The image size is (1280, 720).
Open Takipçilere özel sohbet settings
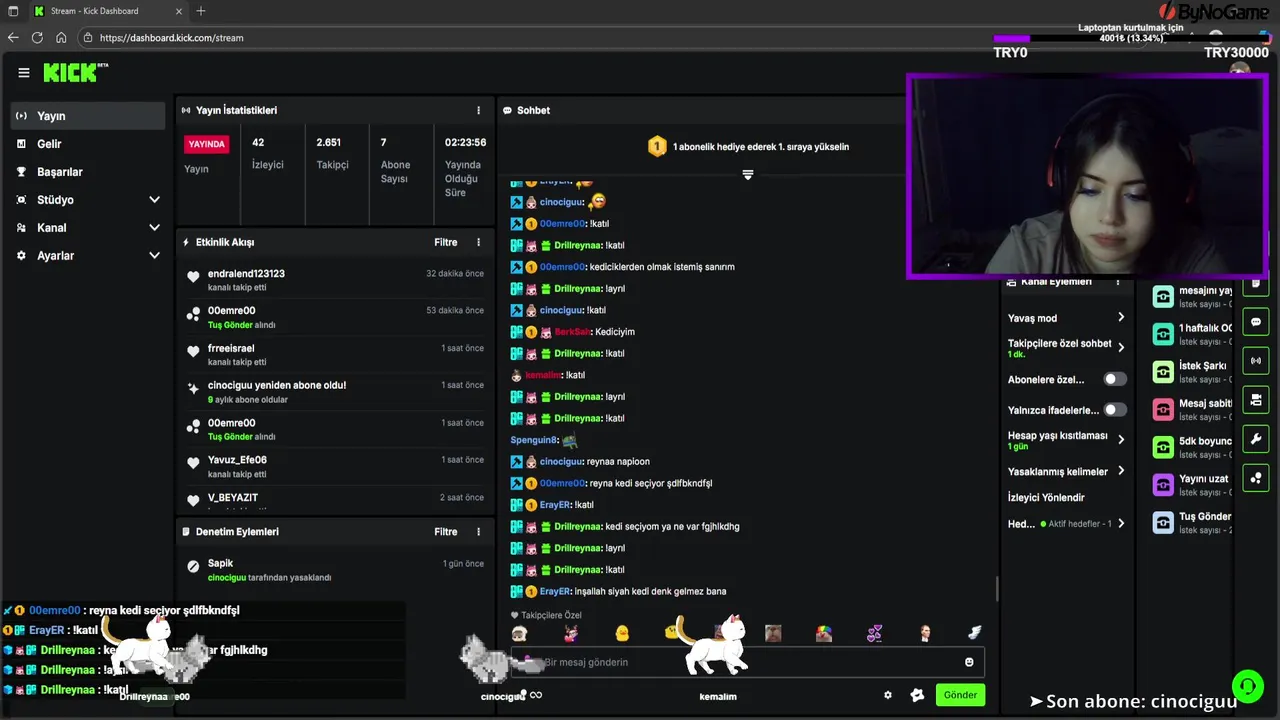click(1067, 348)
